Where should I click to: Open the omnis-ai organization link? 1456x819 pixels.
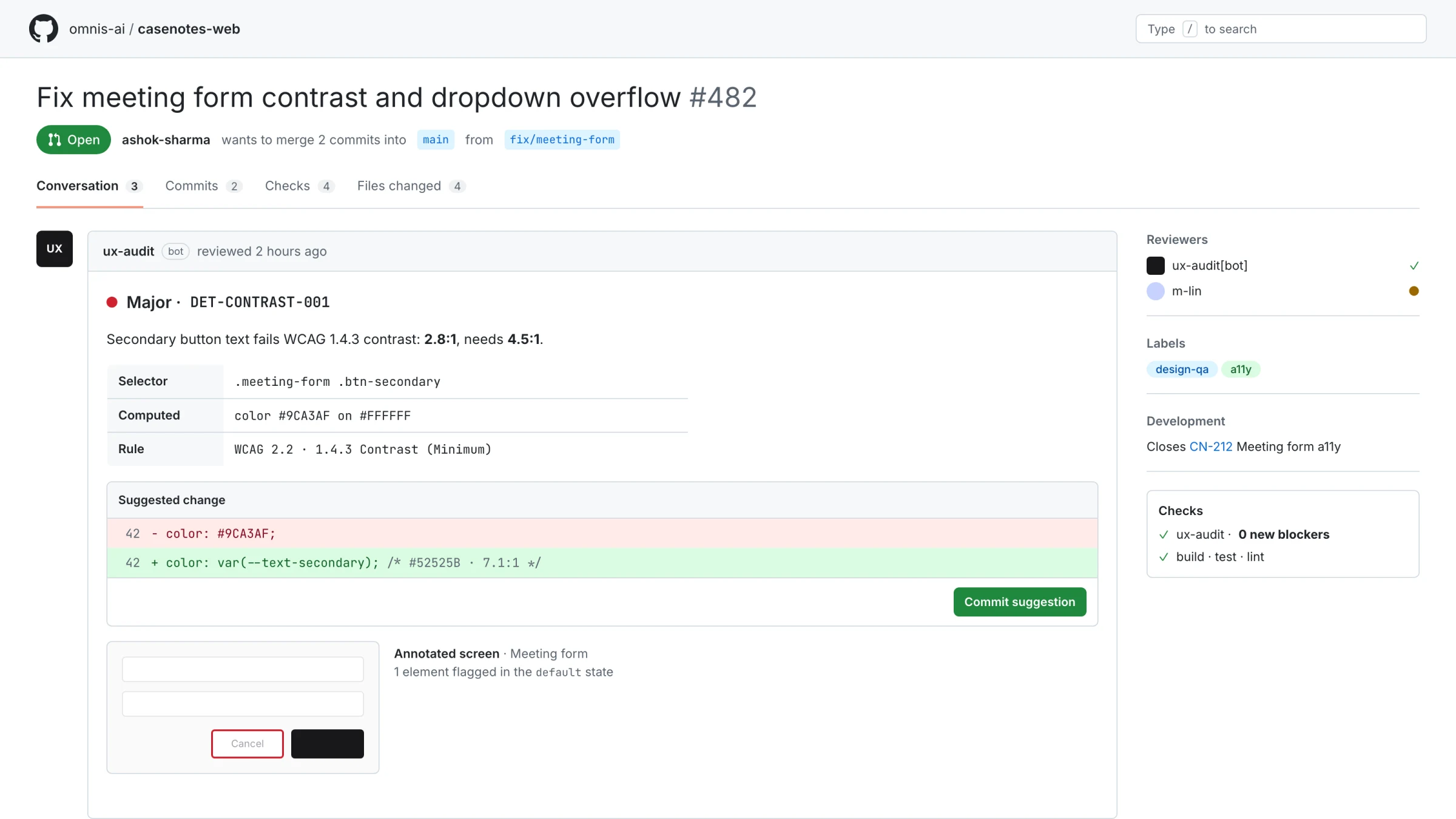click(97, 29)
